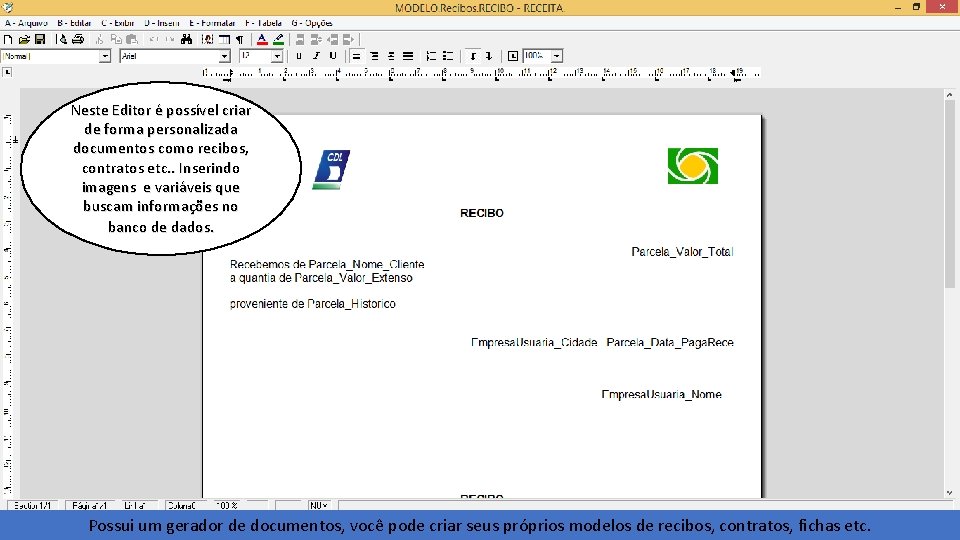The image size is (960, 540).
Task: Click the vertical scrollbar down arrow
Action: click(949, 492)
